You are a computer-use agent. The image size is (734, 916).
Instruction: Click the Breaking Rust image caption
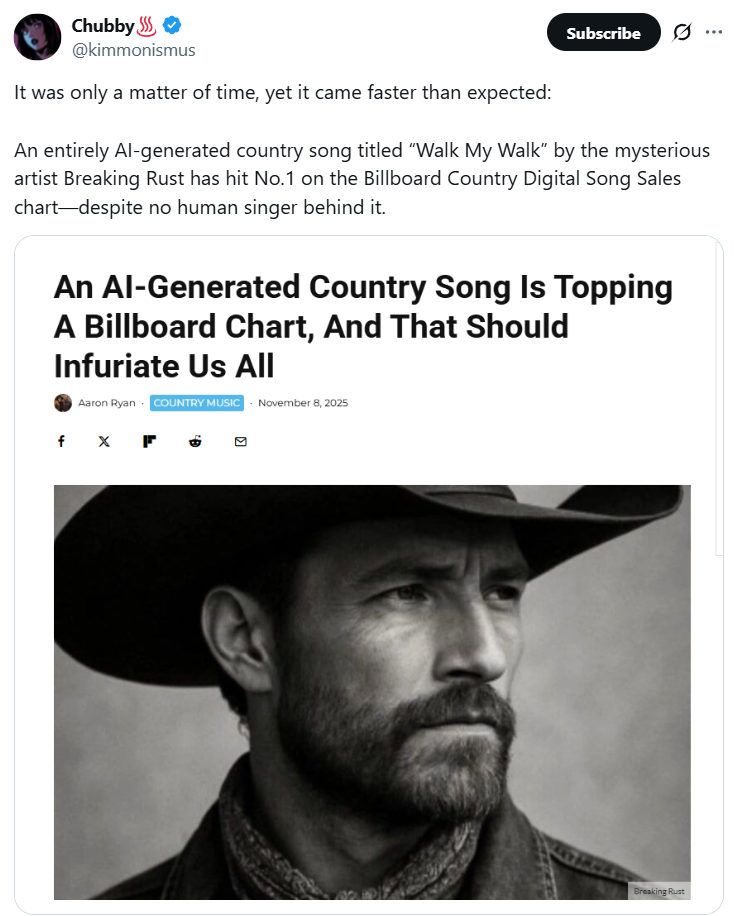point(660,890)
